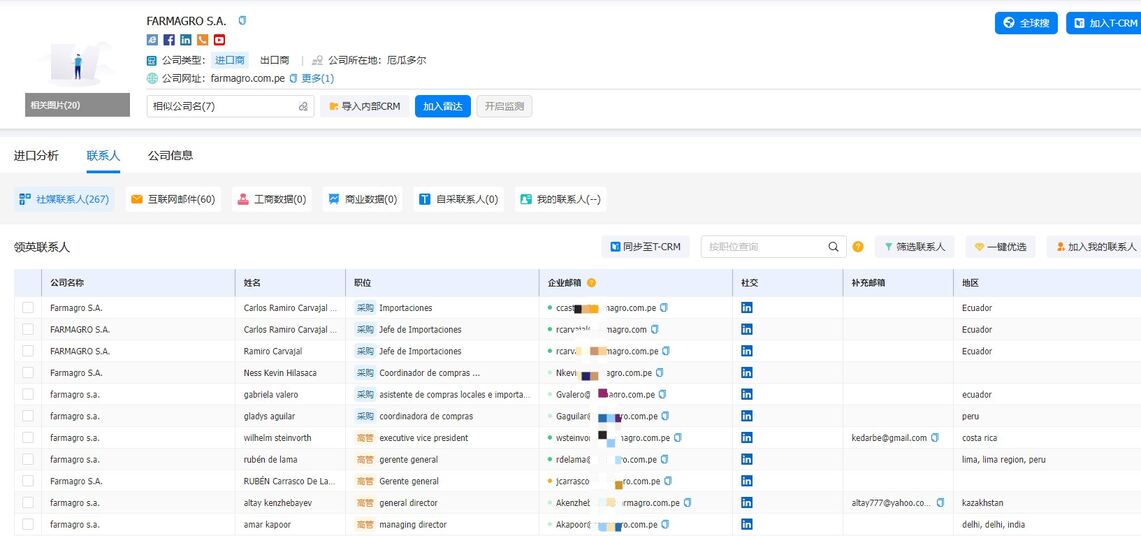Open the 筛选联系人 filter contacts option
The height and width of the screenshot is (536, 1141).
pyautogui.click(x=915, y=247)
